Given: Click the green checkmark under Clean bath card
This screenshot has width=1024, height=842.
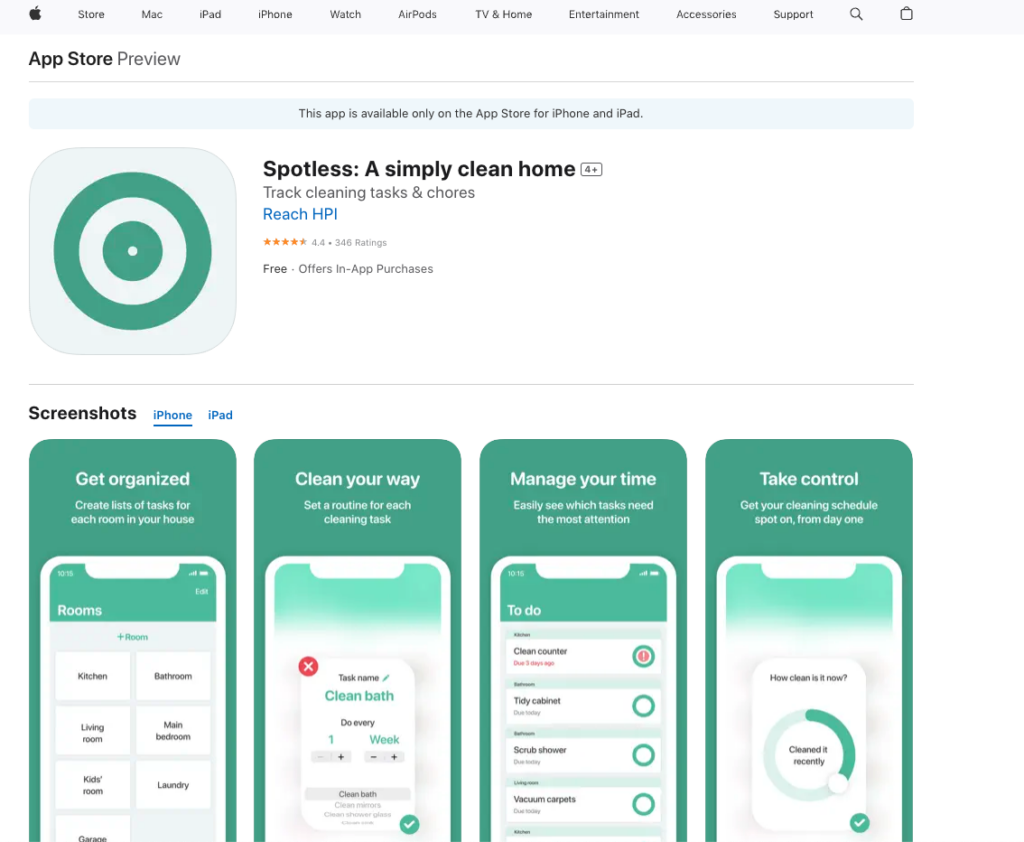Looking at the screenshot, I should click(x=409, y=824).
